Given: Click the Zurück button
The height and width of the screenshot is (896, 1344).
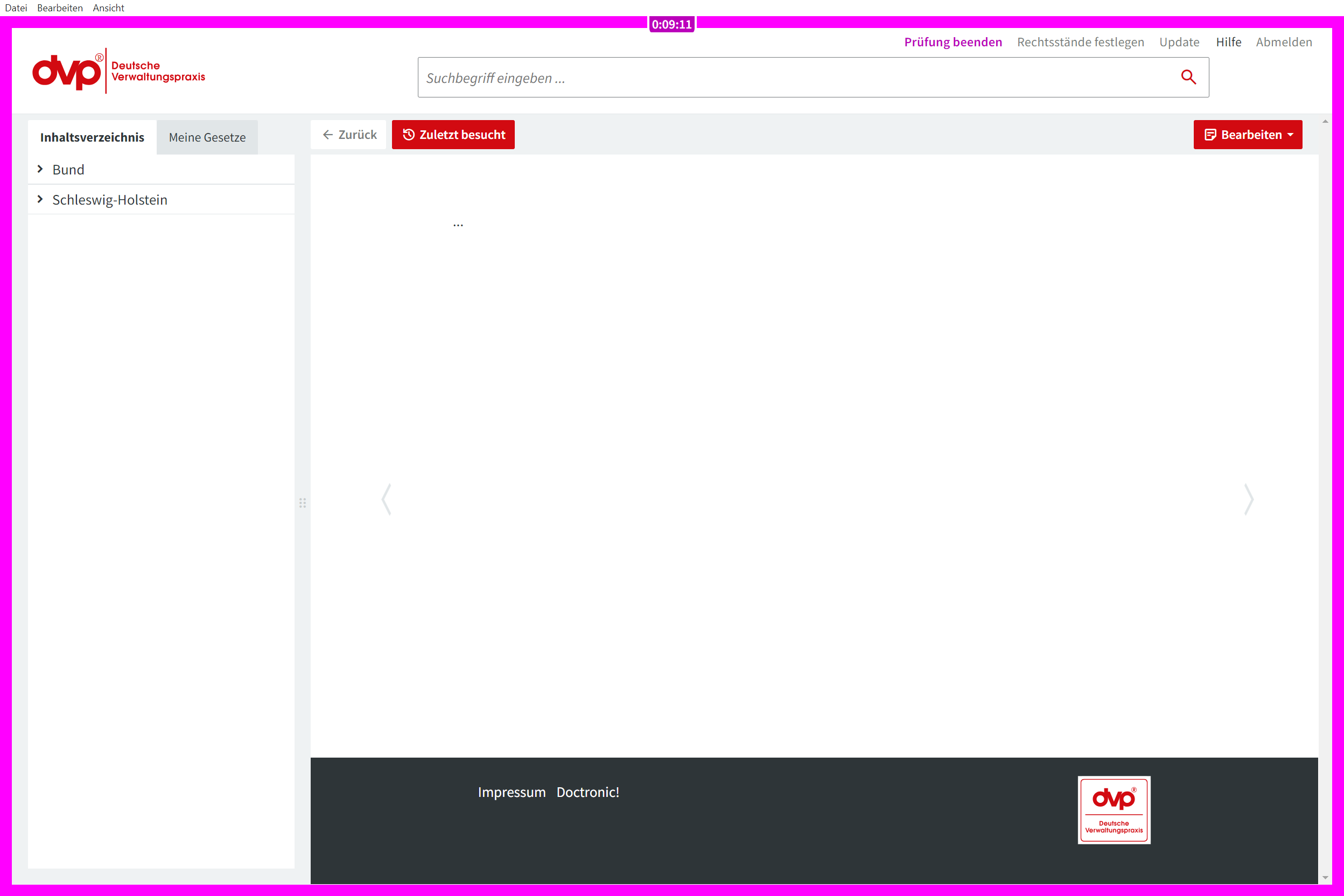Looking at the screenshot, I should click(348, 135).
